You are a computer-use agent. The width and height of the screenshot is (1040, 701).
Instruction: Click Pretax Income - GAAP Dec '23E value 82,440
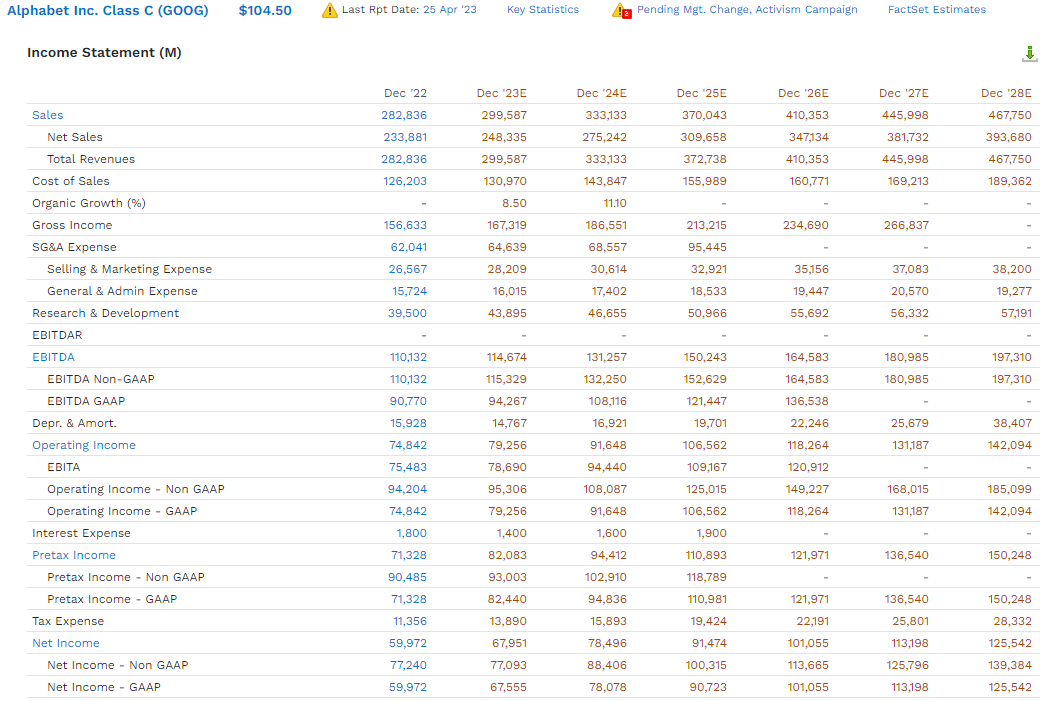point(507,599)
